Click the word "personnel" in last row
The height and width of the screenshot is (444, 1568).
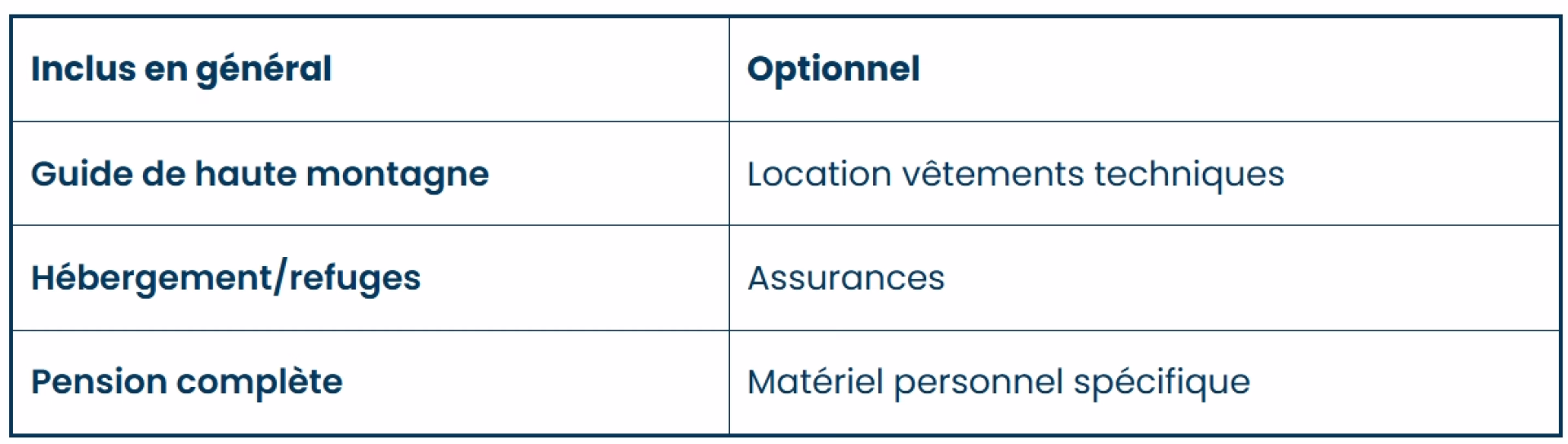(978, 382)
